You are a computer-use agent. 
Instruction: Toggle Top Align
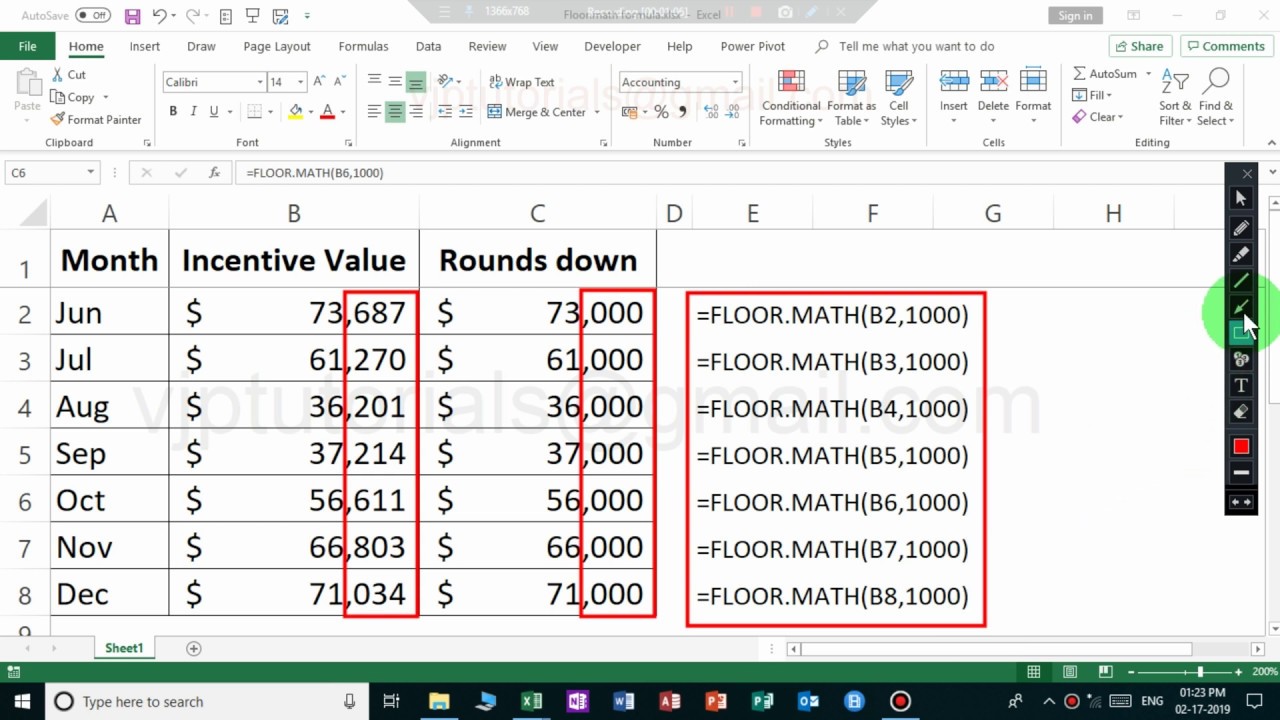coord(374,82)
